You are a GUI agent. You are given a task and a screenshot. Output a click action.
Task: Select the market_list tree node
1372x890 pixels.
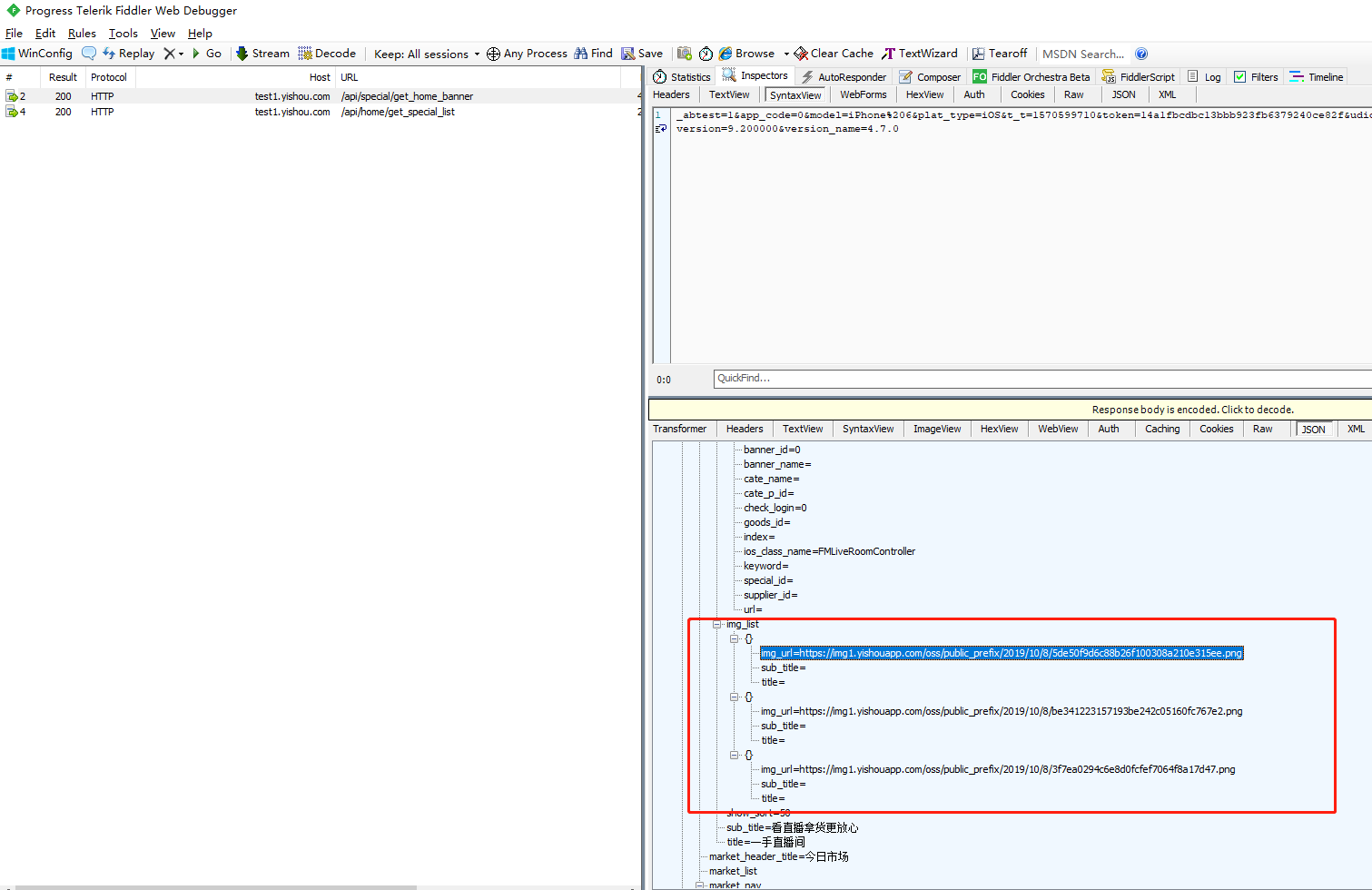pos(732,871)
